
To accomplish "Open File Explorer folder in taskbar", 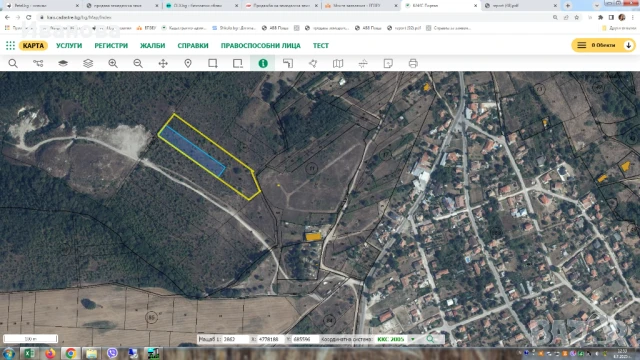I will point(91,353).
